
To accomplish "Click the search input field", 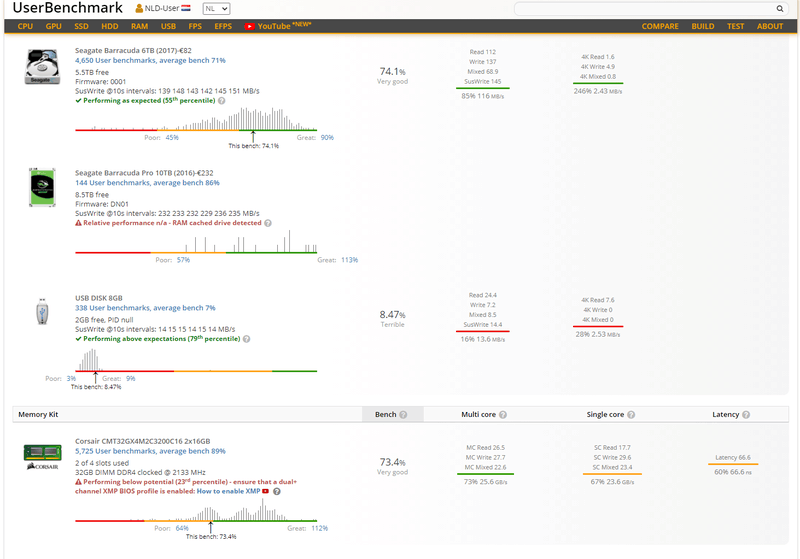I will click(x=644, y=9).
